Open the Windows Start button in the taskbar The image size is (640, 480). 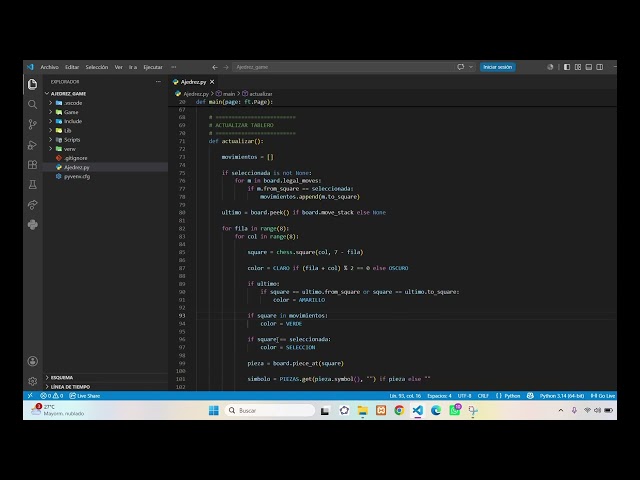[213, 410]
